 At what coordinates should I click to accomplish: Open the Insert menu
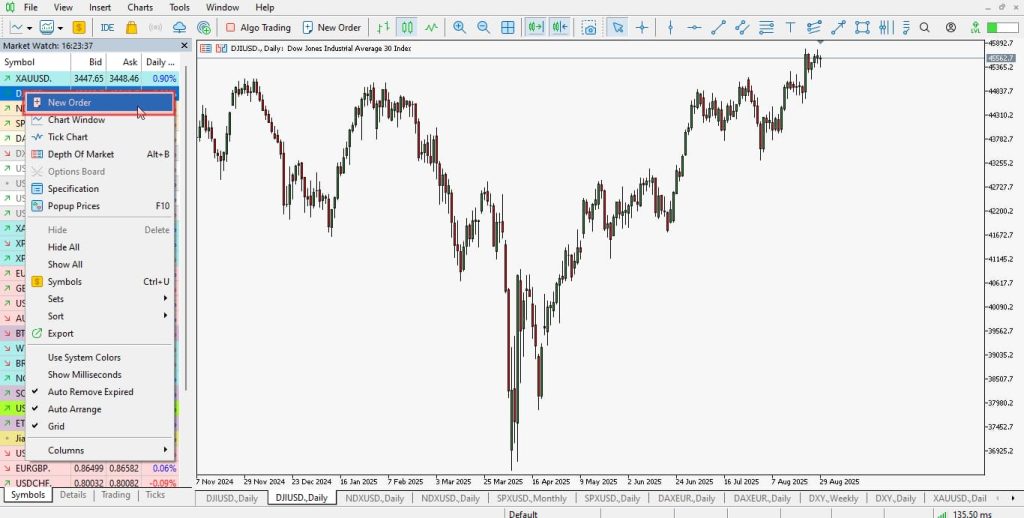point(100,8)
